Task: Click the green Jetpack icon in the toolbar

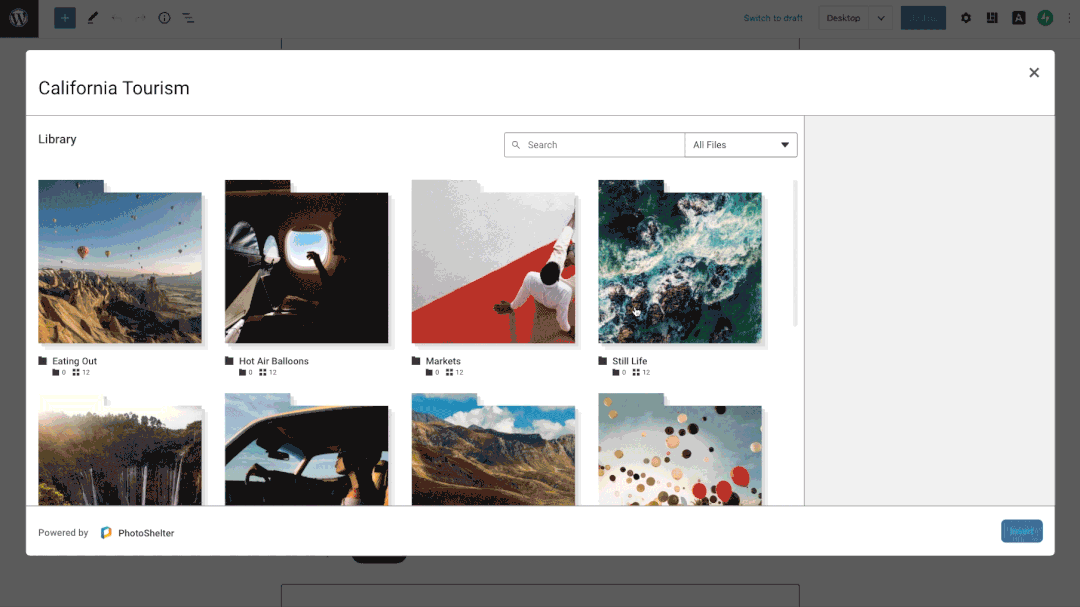Action: [x=1045, y=17]
